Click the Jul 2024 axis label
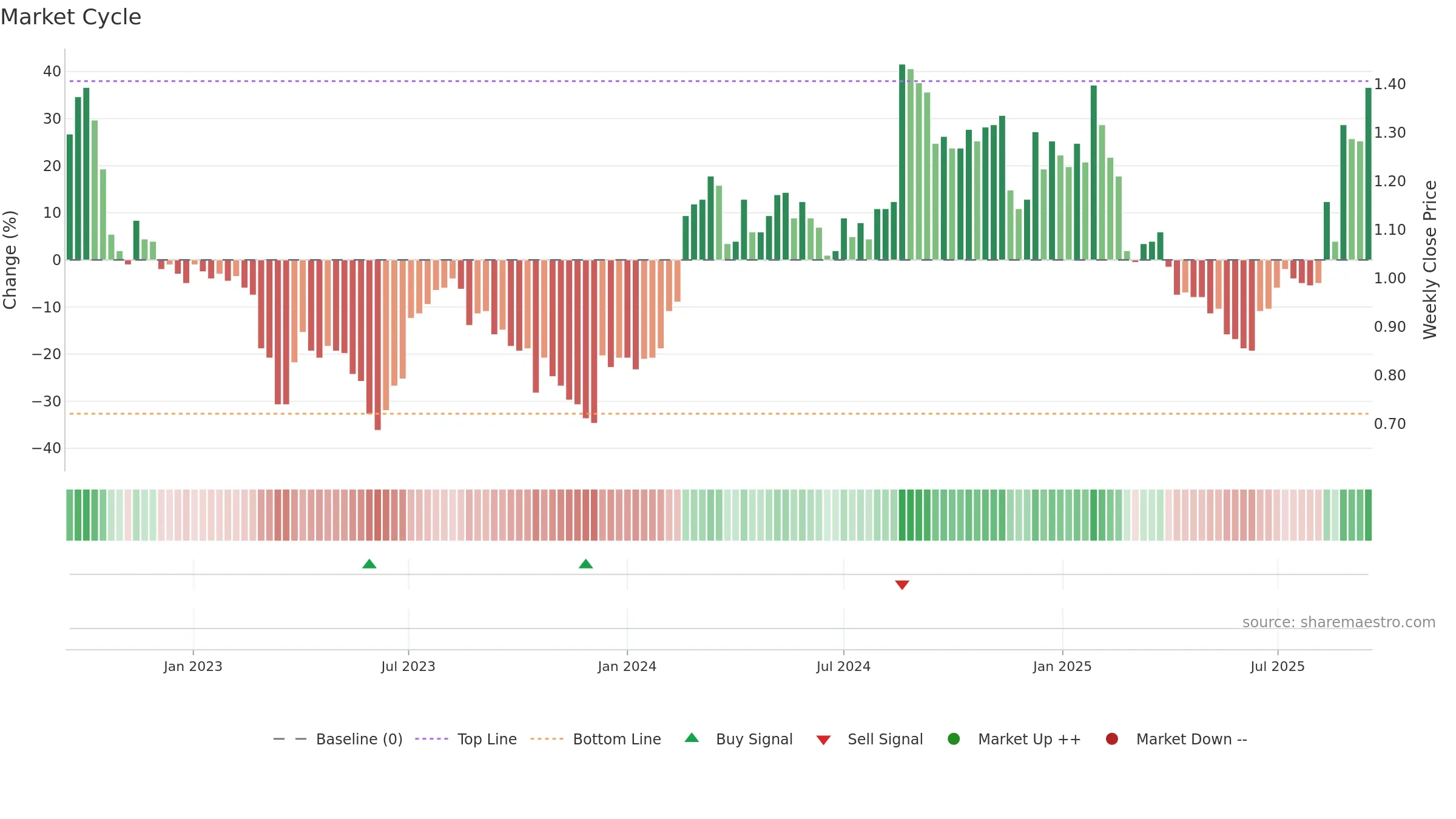The height and width of the screenshot is (819, 1456). pos(843,666)
